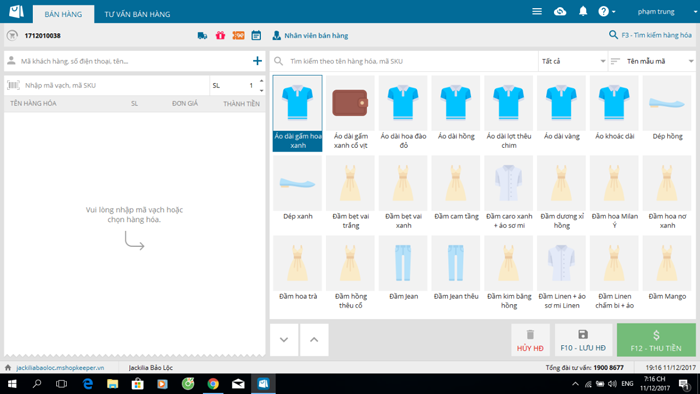
Task: Select product Áo dài gấm hoa xanh
Action: (298, 113)
